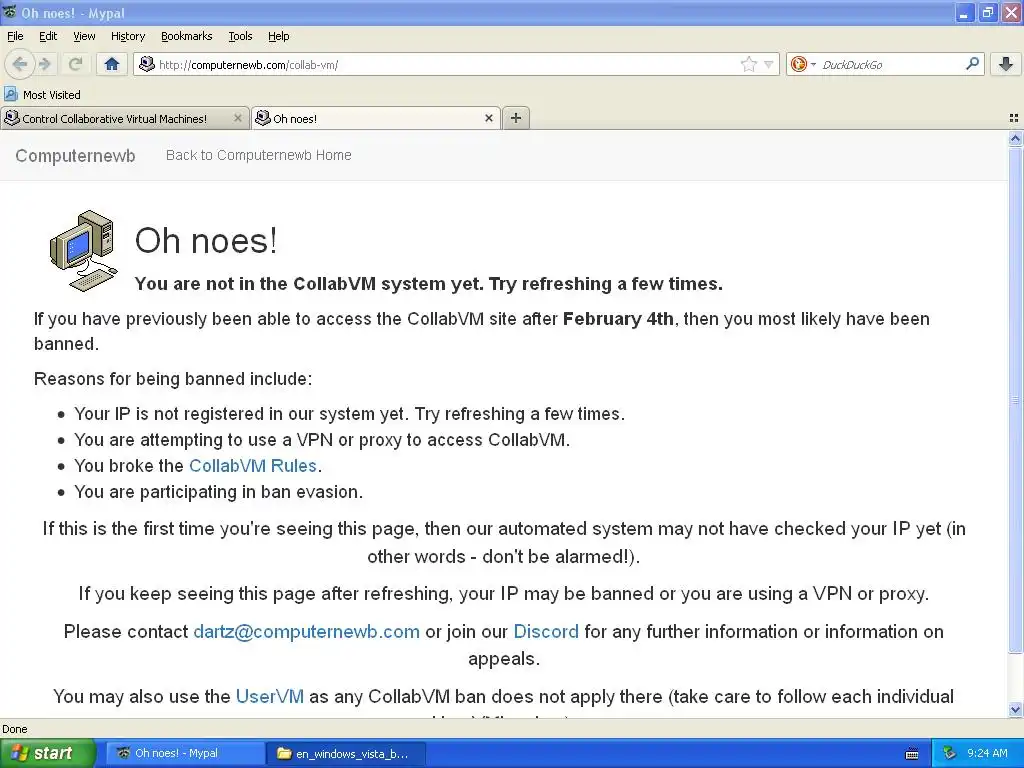Select the Oh noes! - Mypal taskbar button
This screenshot has height=768, width=1024.
coord(185,753)
